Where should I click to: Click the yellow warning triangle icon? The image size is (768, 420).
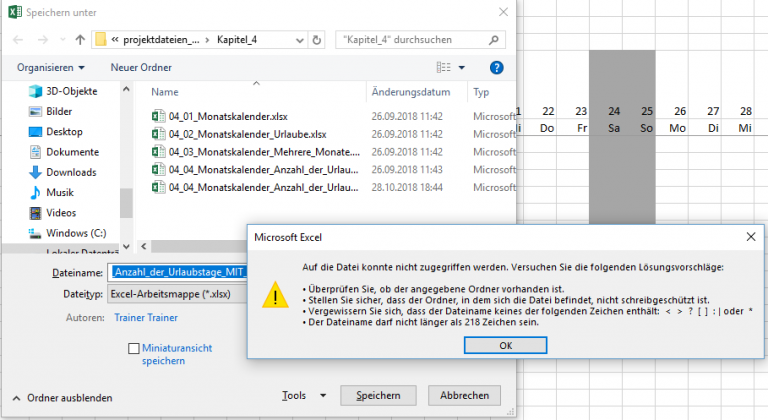[x=275, y=295]
